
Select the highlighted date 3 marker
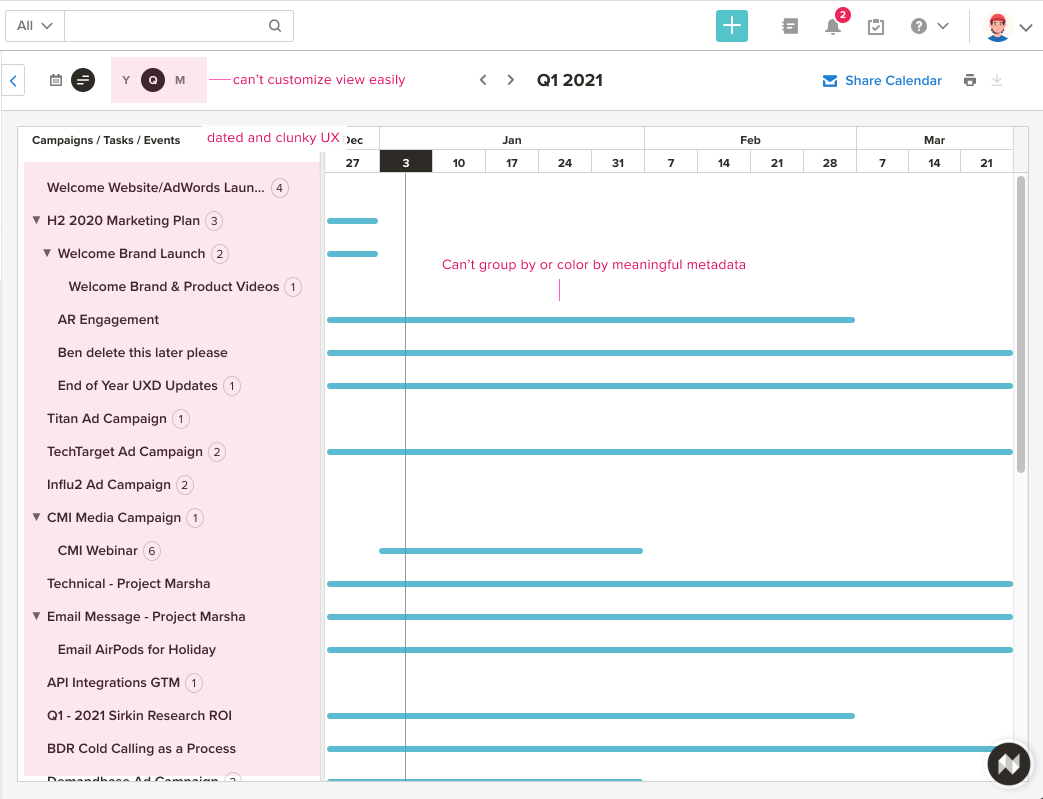[406, 162]
